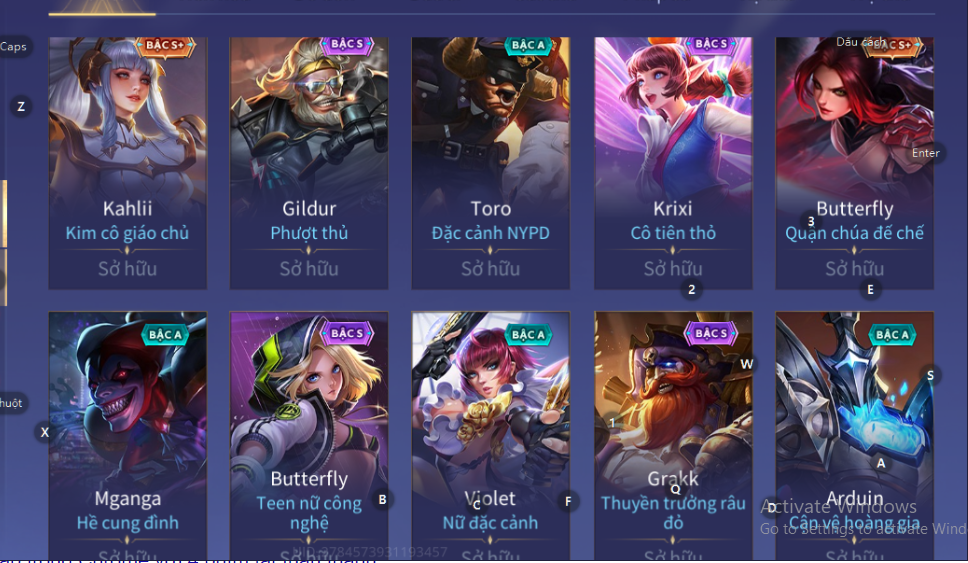The height and width of the screenshot is (563, 968).
Task: Select the Krixi Cô tiên thỏ card
Action: (673, 163)
